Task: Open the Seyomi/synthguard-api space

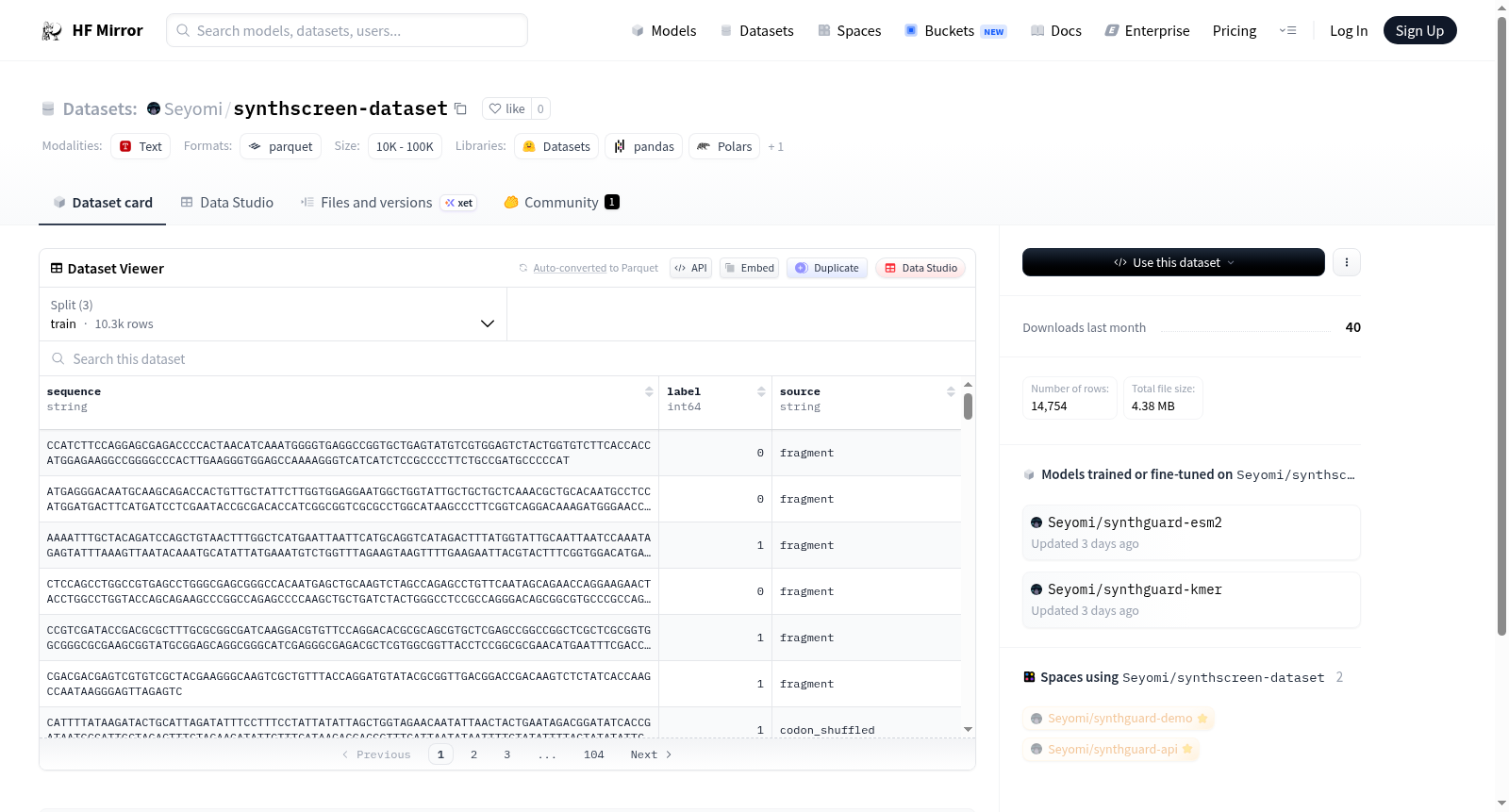Action: pos(1111,750)
